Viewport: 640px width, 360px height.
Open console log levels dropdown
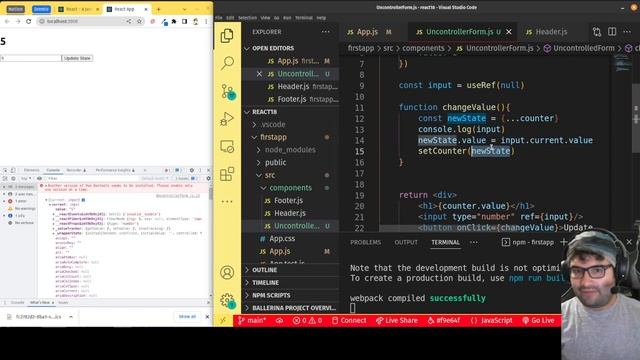[154, 178]
